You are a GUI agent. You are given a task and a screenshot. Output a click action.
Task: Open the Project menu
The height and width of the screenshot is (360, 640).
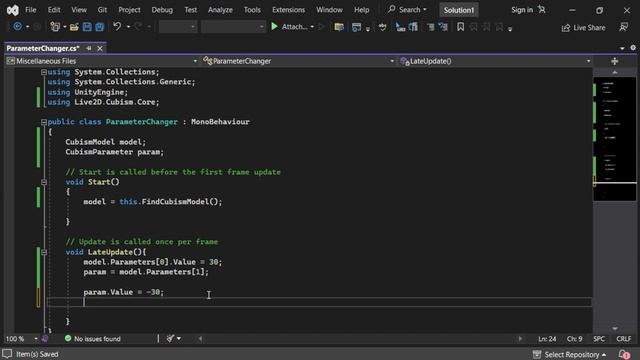129,10
